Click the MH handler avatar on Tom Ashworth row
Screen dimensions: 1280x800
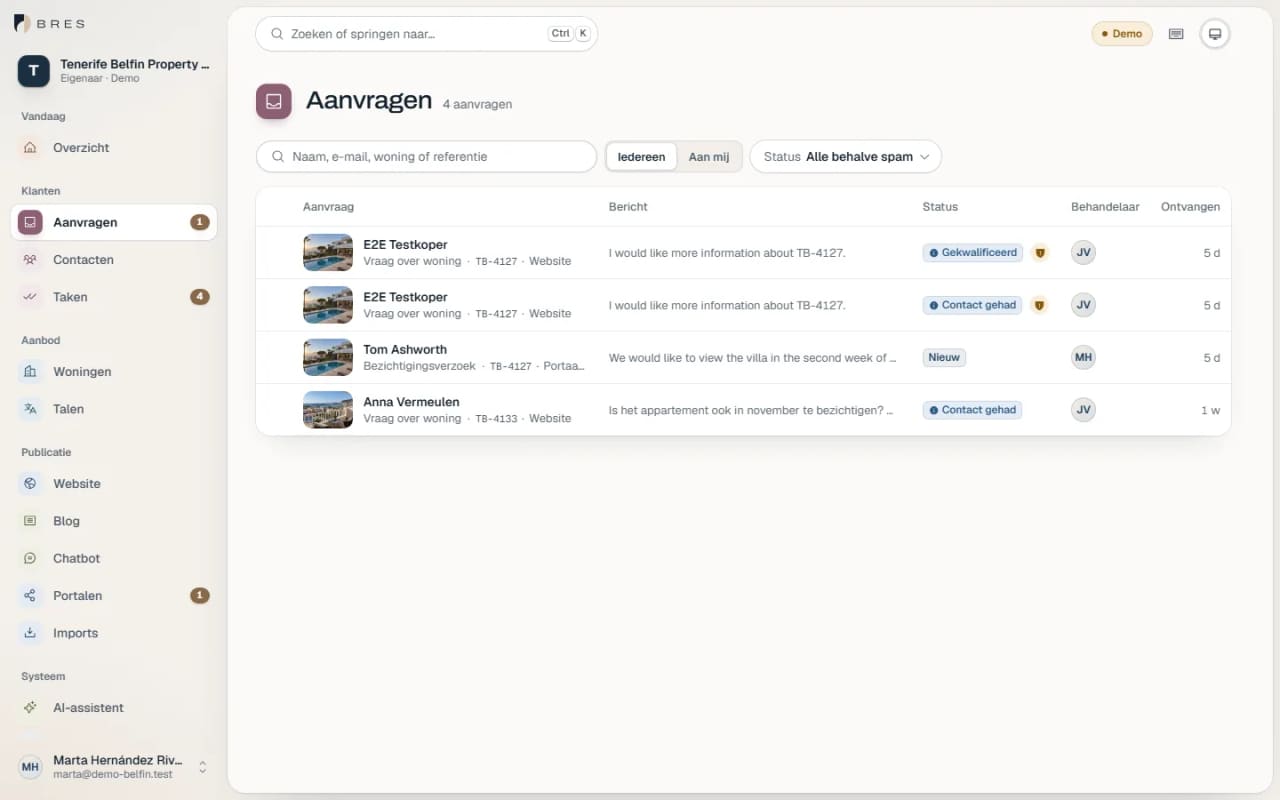coord(1083,357)
